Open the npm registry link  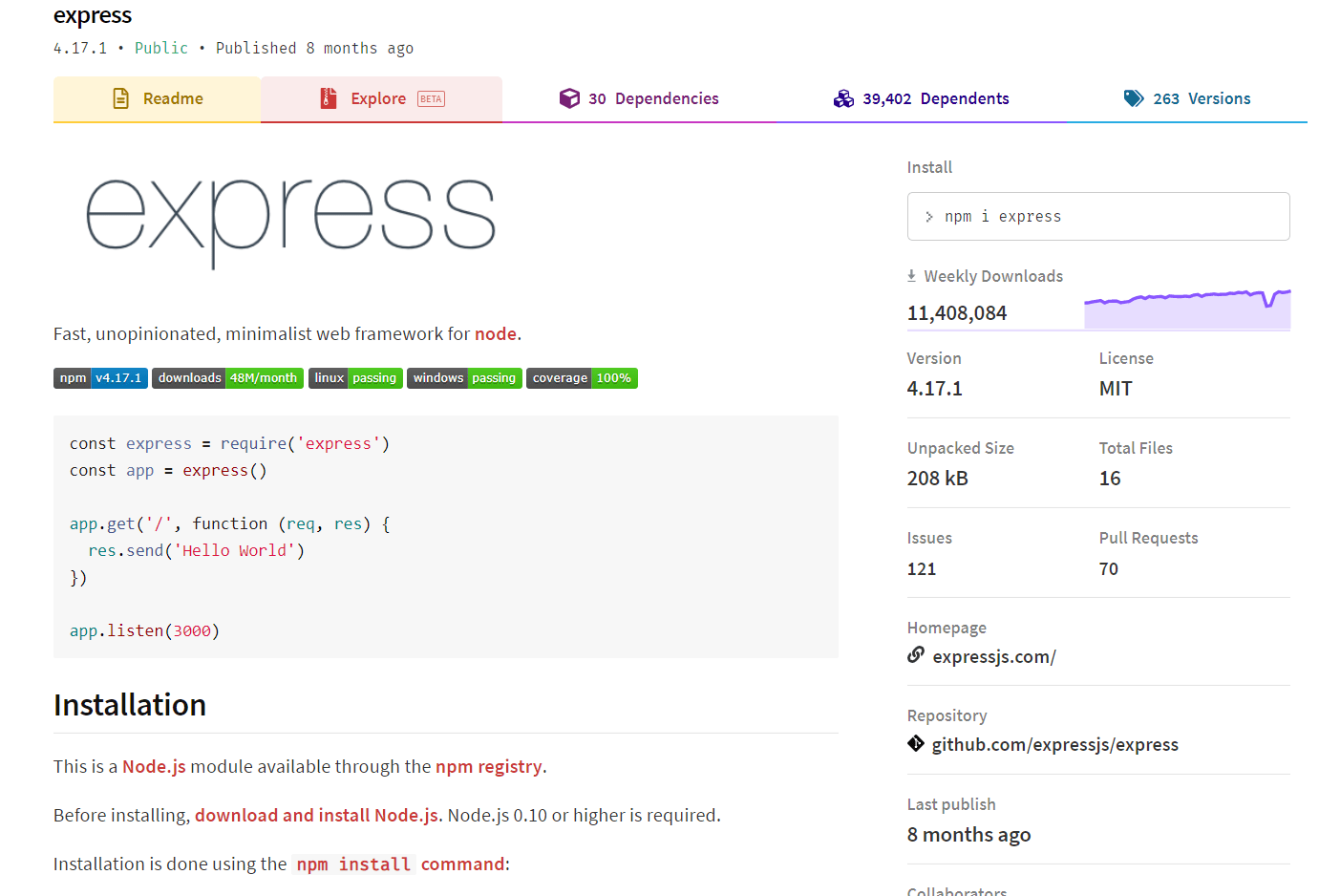click(488, 766)
